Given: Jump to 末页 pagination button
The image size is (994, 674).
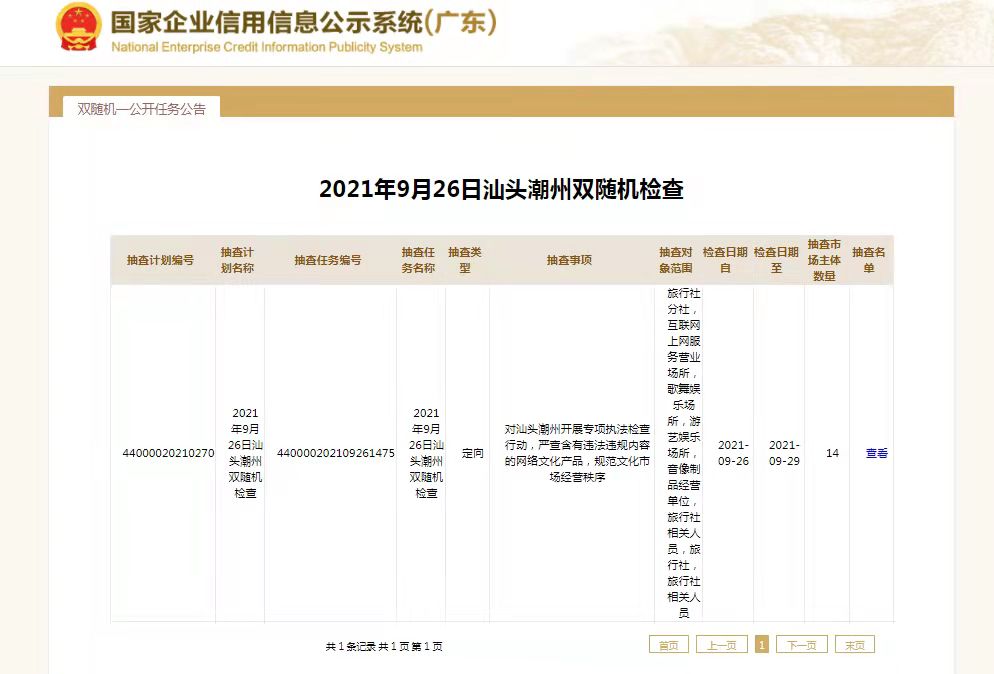Looking at the screenshot, I should 855,645.
